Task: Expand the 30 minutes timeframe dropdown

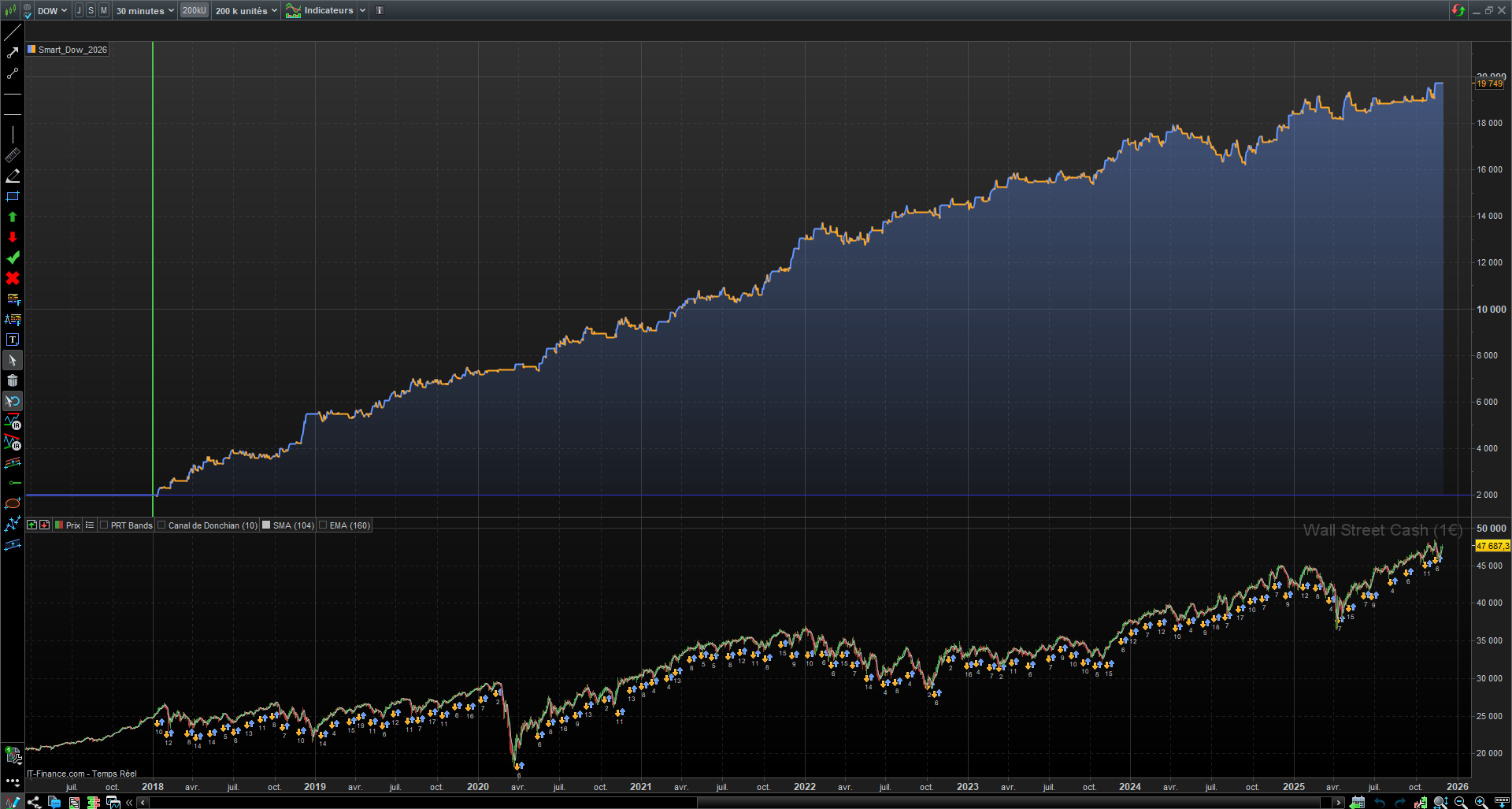Action: [x=145, y=10]
